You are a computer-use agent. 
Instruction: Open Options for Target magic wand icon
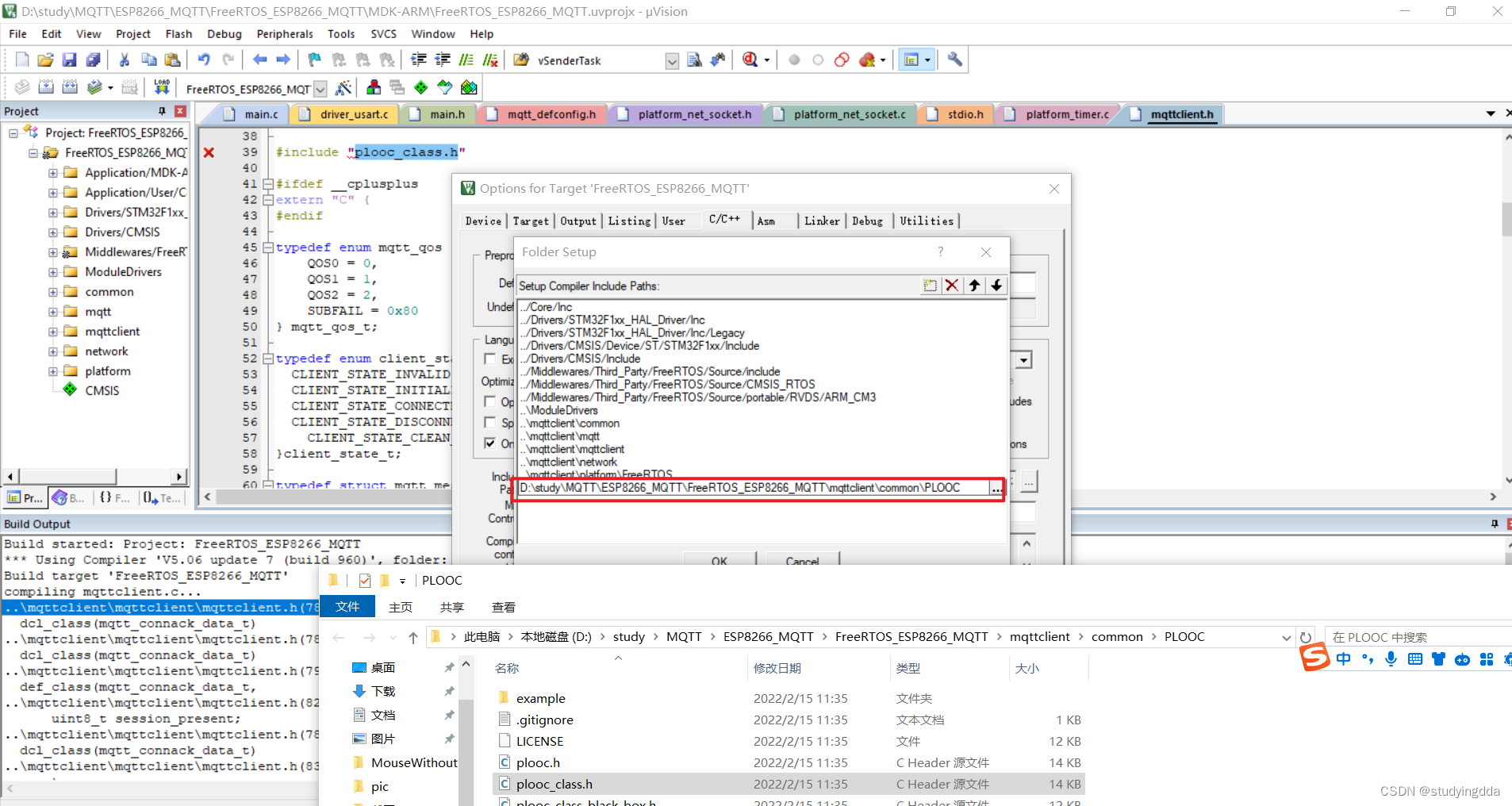tap(343, 87)
